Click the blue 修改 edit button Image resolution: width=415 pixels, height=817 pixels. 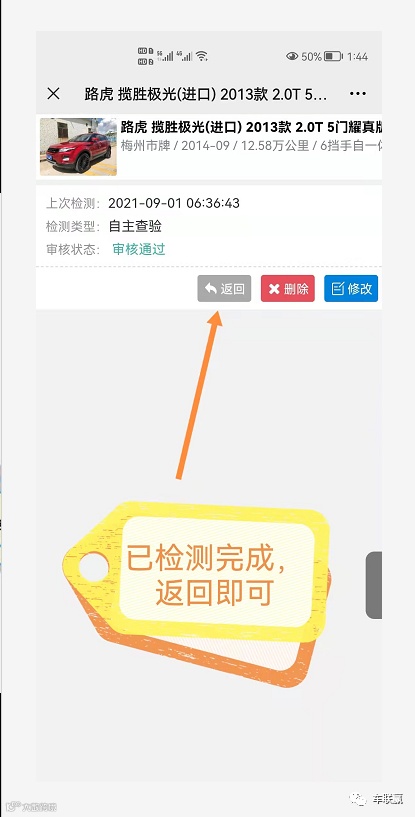point(351,289)
